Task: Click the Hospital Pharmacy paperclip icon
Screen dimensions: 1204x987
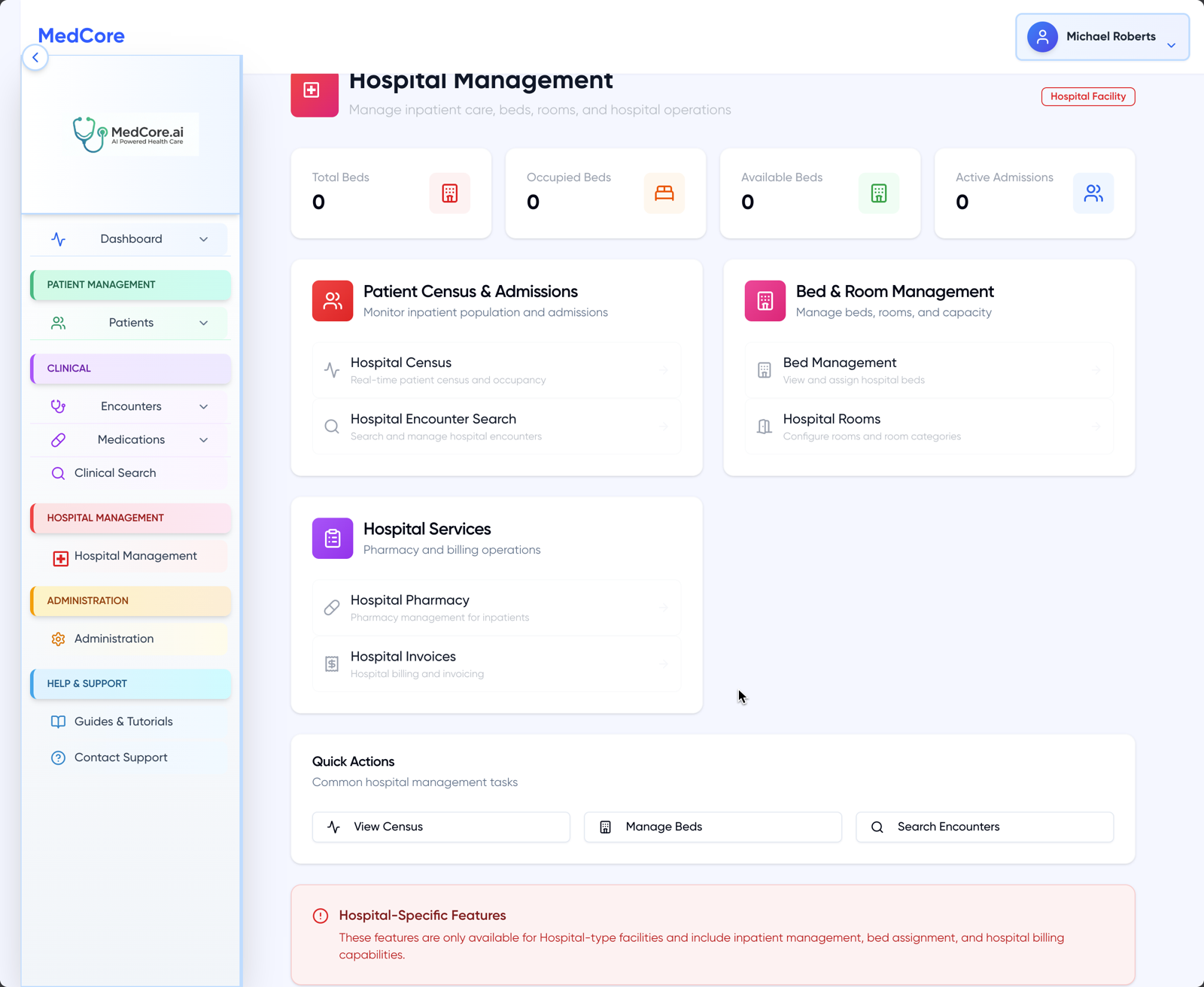Action: 331,607
